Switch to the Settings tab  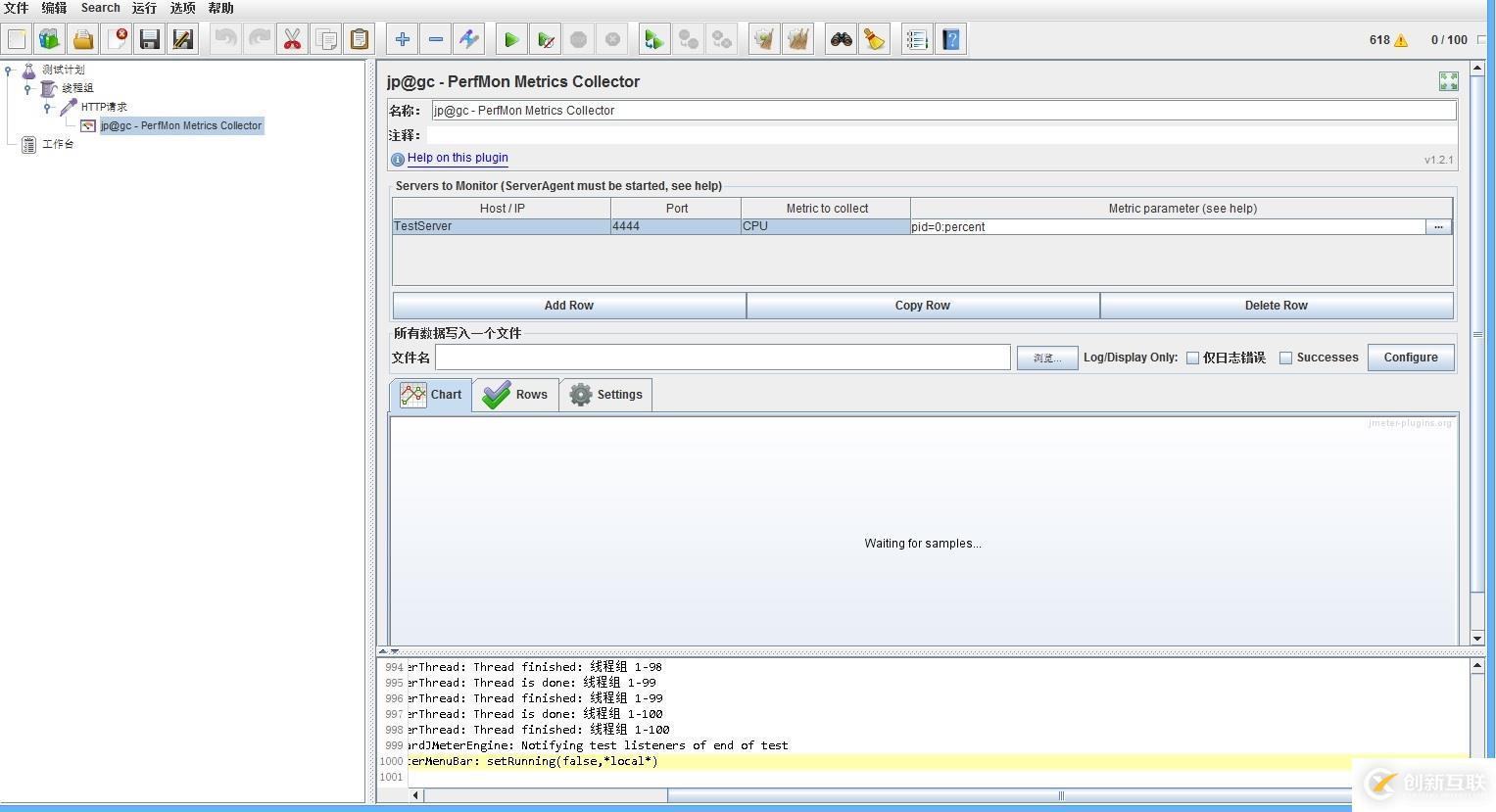(606, 395)
